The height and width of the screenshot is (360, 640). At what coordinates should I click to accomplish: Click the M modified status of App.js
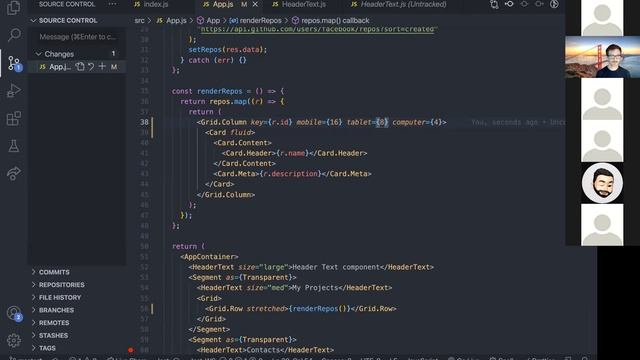pos(114,67)
